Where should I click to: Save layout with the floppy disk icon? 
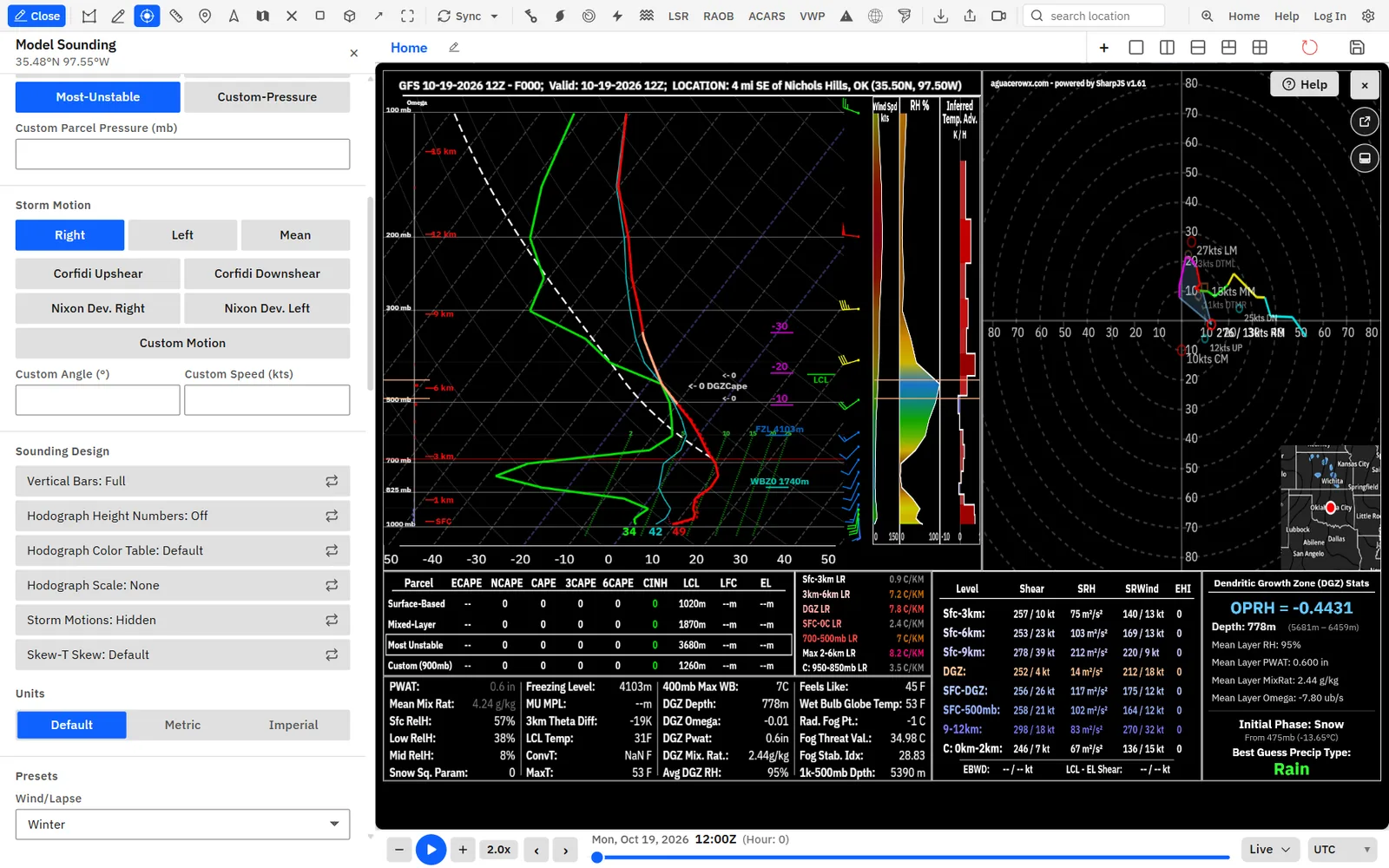(1357, 48)
